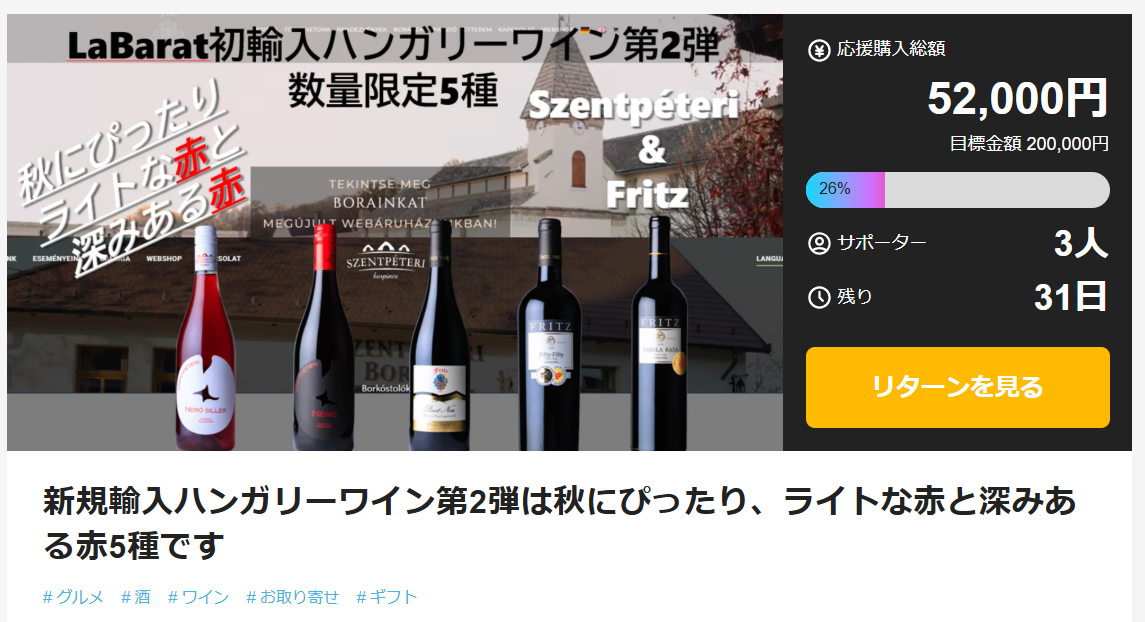Click the clock icon next to 残り
This screenshot has height=622, width=1145.
(x=819, y=297)
